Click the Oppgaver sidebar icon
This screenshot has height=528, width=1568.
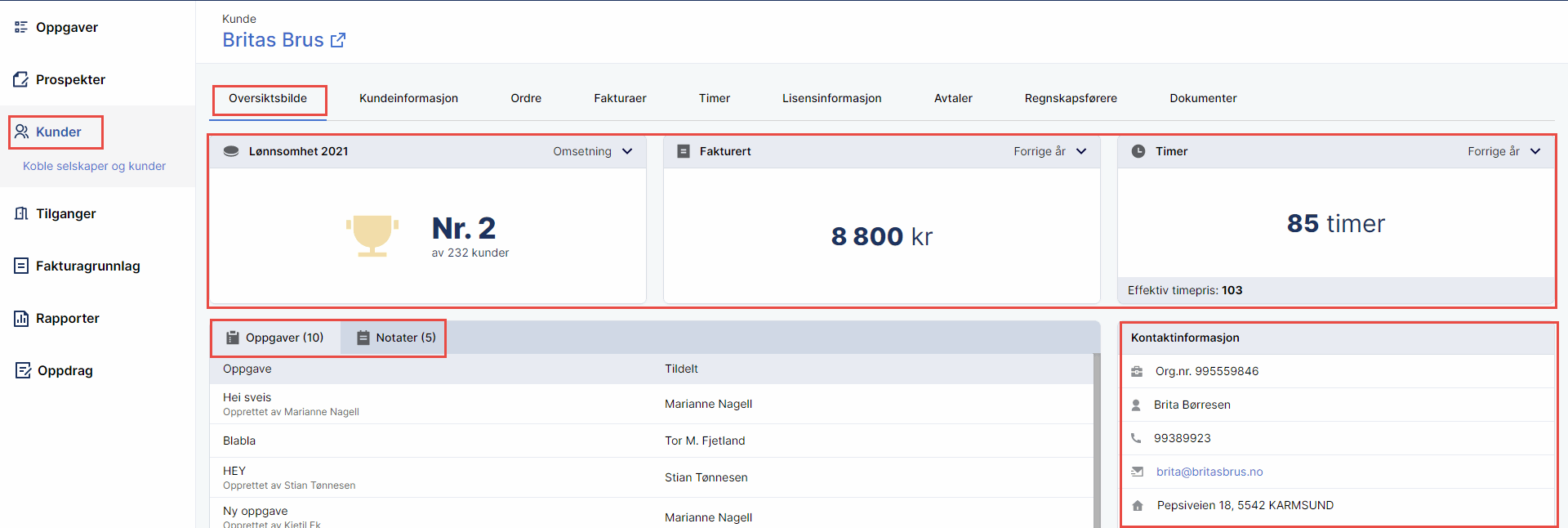(x=21, y=27)
